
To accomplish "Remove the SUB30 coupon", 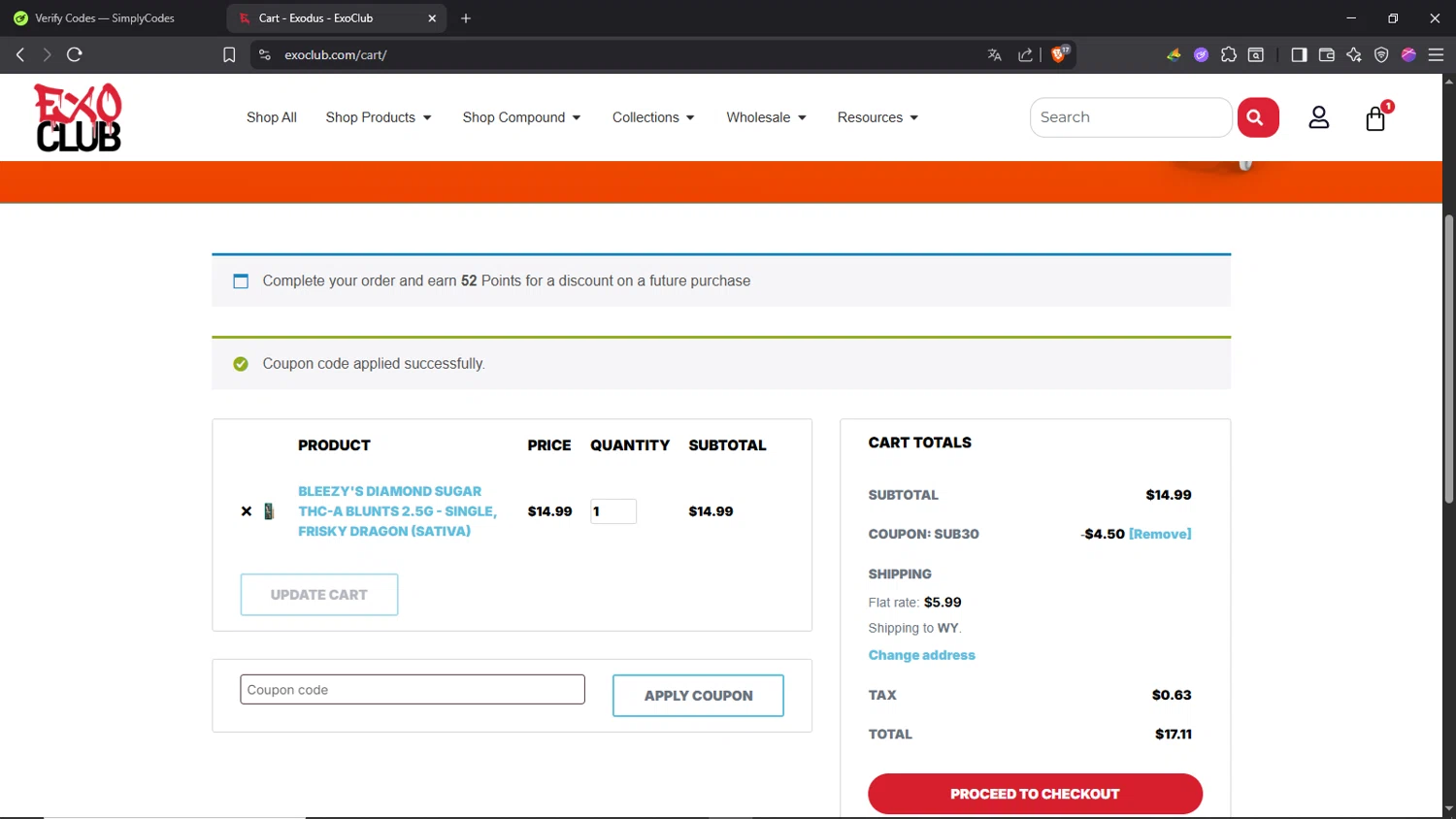I will (1160, 534).
